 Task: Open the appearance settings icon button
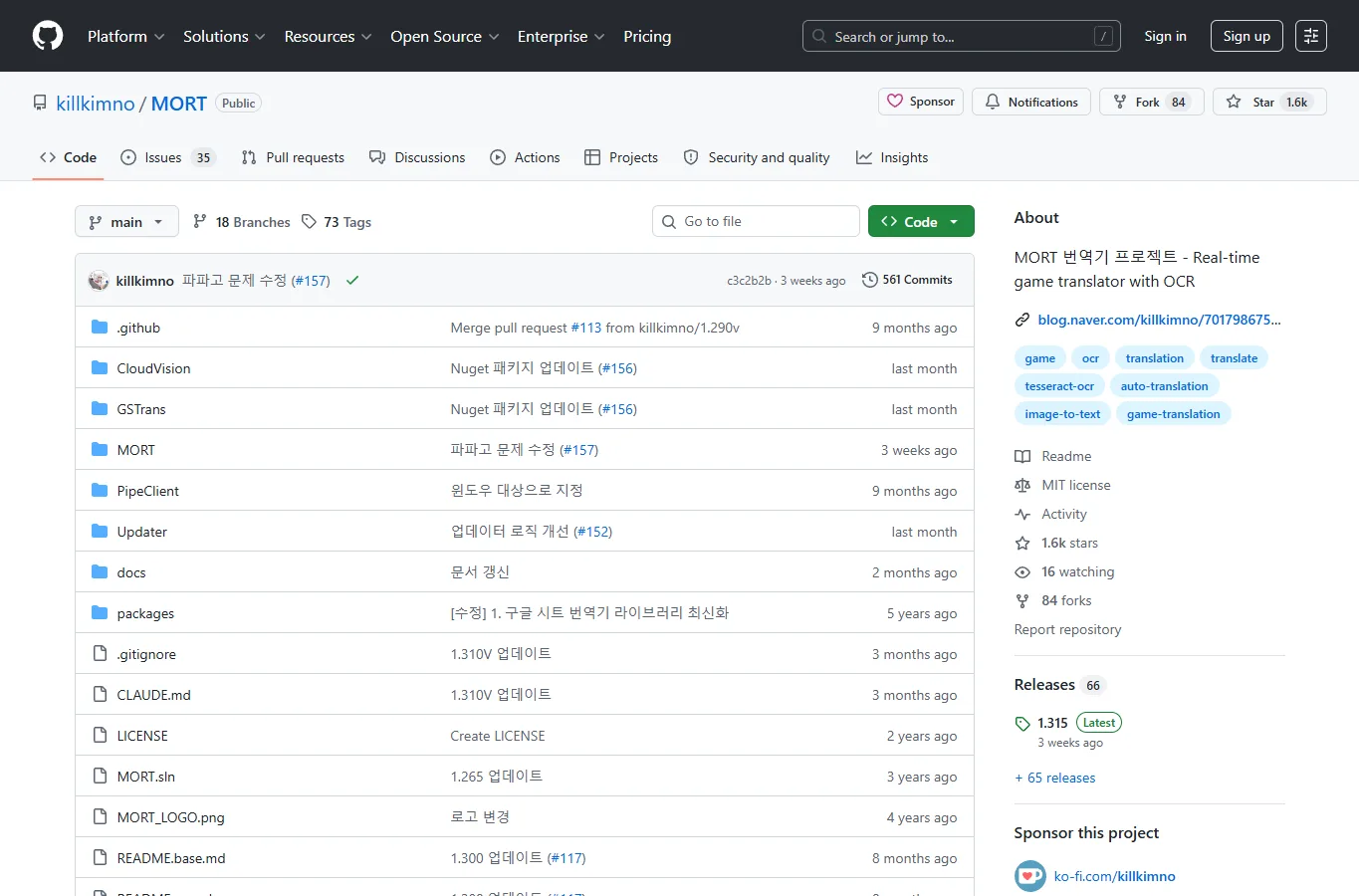click(x=1311, y=36)
